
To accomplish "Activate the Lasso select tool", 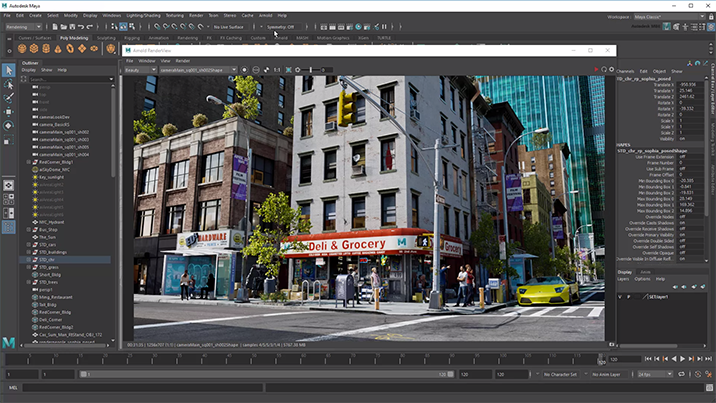I will coord(8,84).
